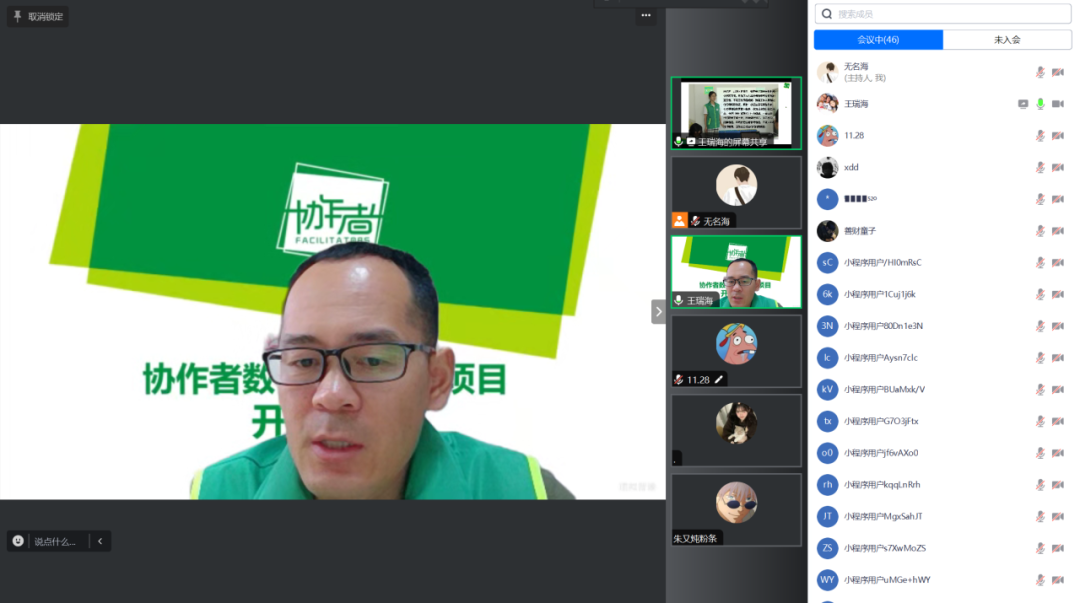Click camera icon for 小程序用户Aysn7clc

click(x=1058, y=358)
